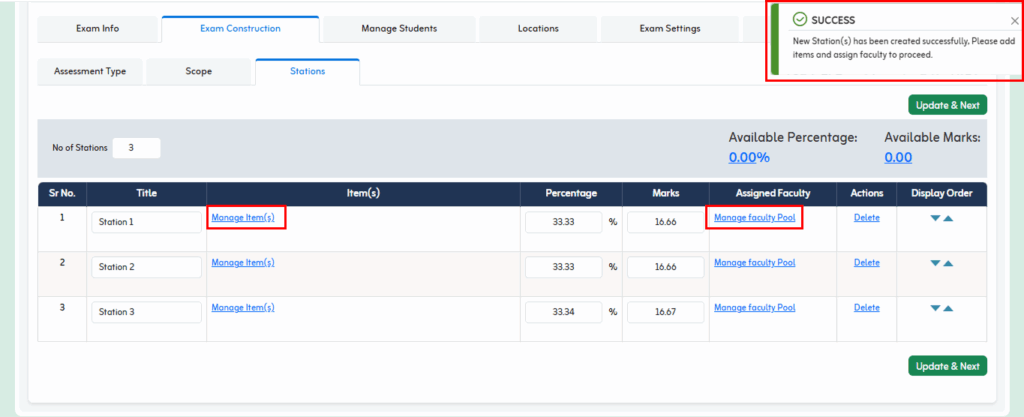The height and width of the screenshot is (417, 1024).
Task: Open the Manage Students tab
Action: (398, 28)
